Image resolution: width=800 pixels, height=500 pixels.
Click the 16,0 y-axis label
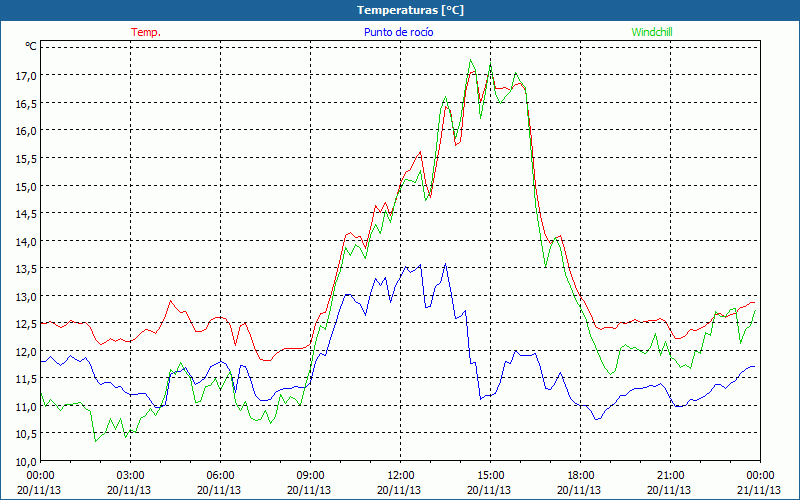(27, 131)
